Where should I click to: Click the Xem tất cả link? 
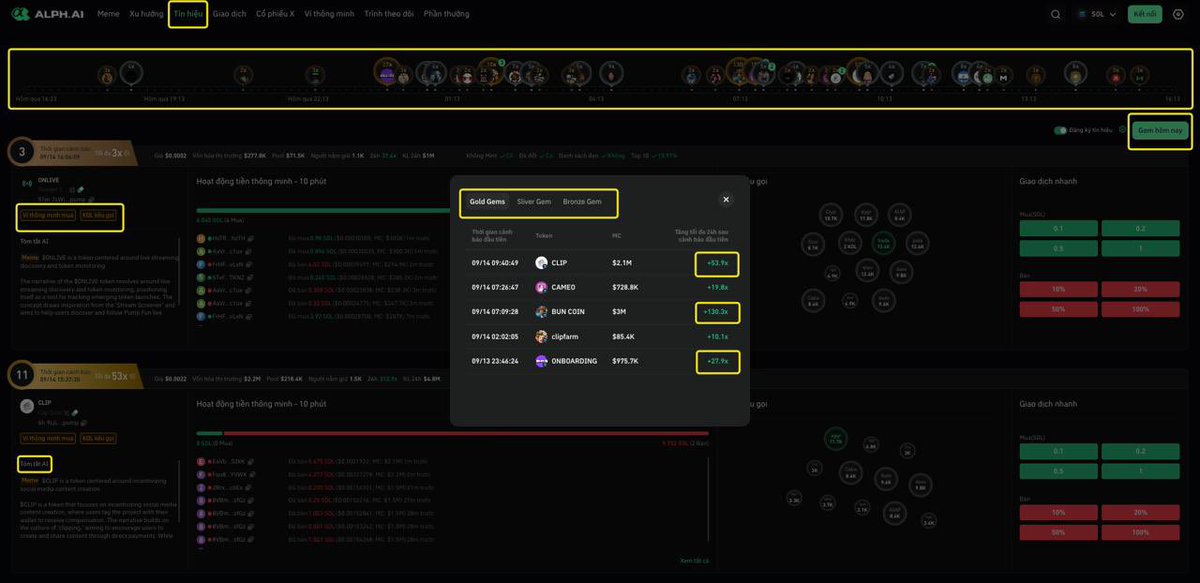[x=693, y=560]
